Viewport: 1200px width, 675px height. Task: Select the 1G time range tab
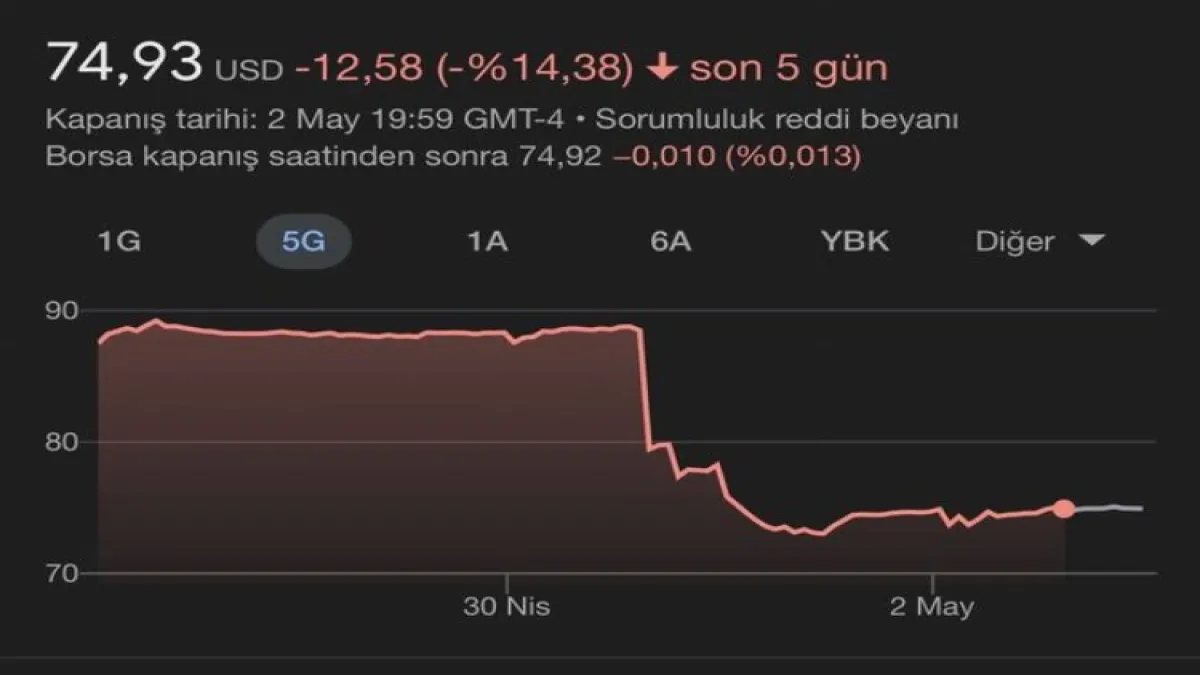(x=118, y=241)
